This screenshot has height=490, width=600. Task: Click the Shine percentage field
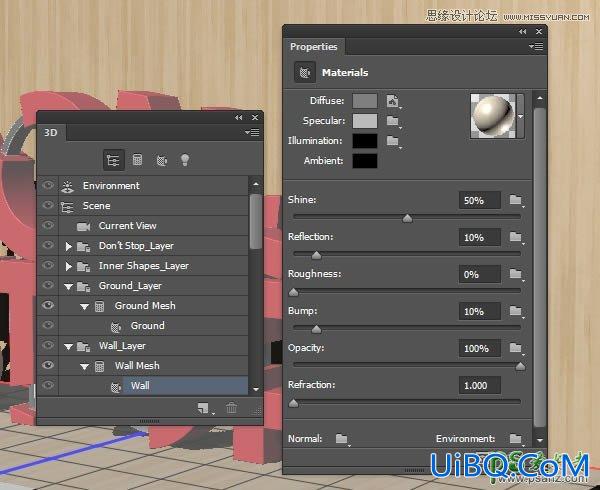tap(480, 200)
